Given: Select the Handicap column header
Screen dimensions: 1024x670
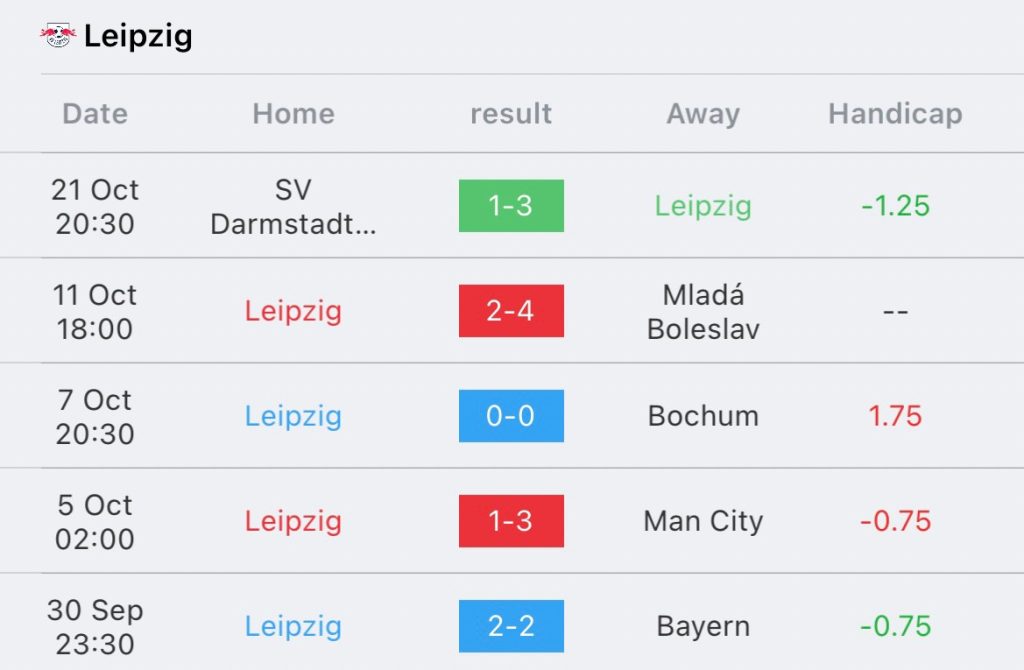Looking at the screenshot, I should click(x=895, y=114).
